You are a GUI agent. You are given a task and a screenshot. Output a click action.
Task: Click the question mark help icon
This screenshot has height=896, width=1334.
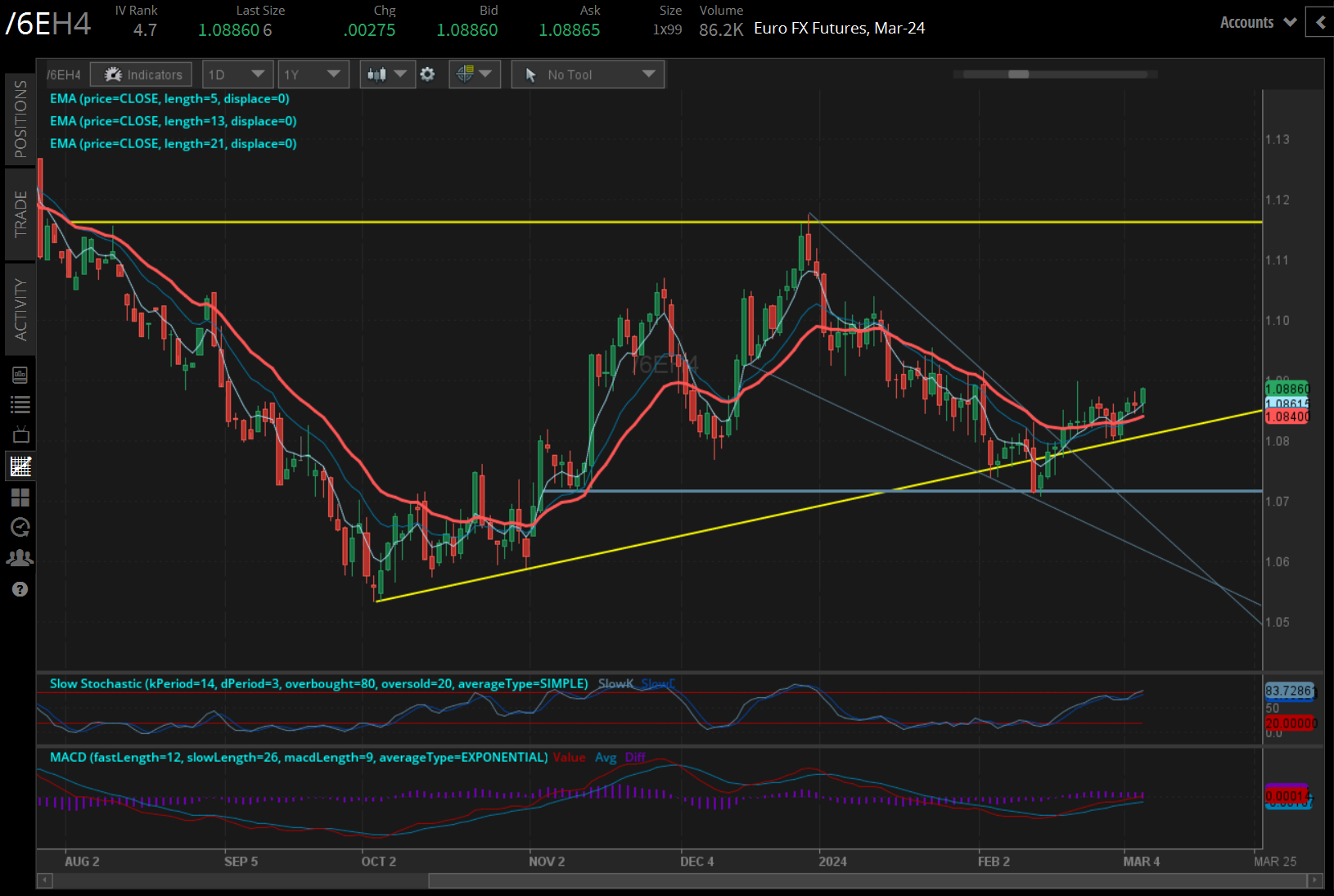click(20, 589)
